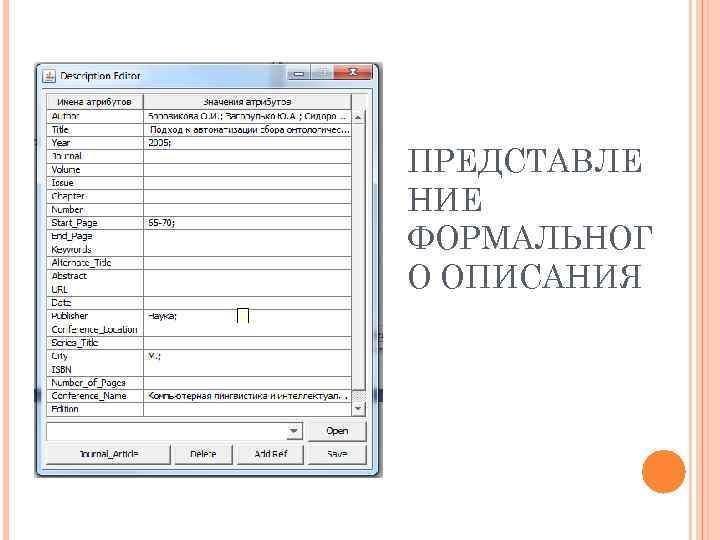Click the Save button
The image size is (720, 540).
(337, 454)
